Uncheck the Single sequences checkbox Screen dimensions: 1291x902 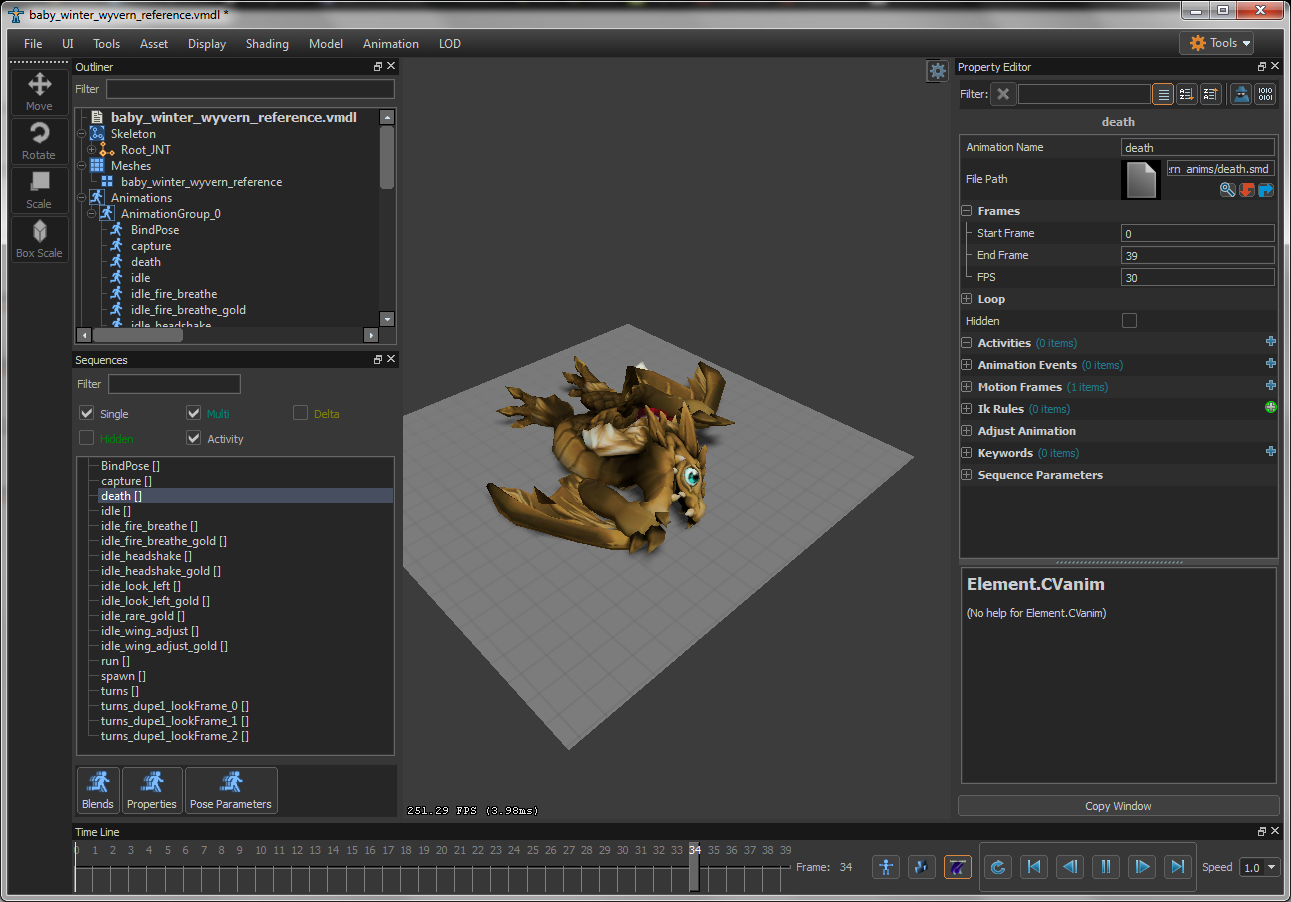(x=87, y=413)
